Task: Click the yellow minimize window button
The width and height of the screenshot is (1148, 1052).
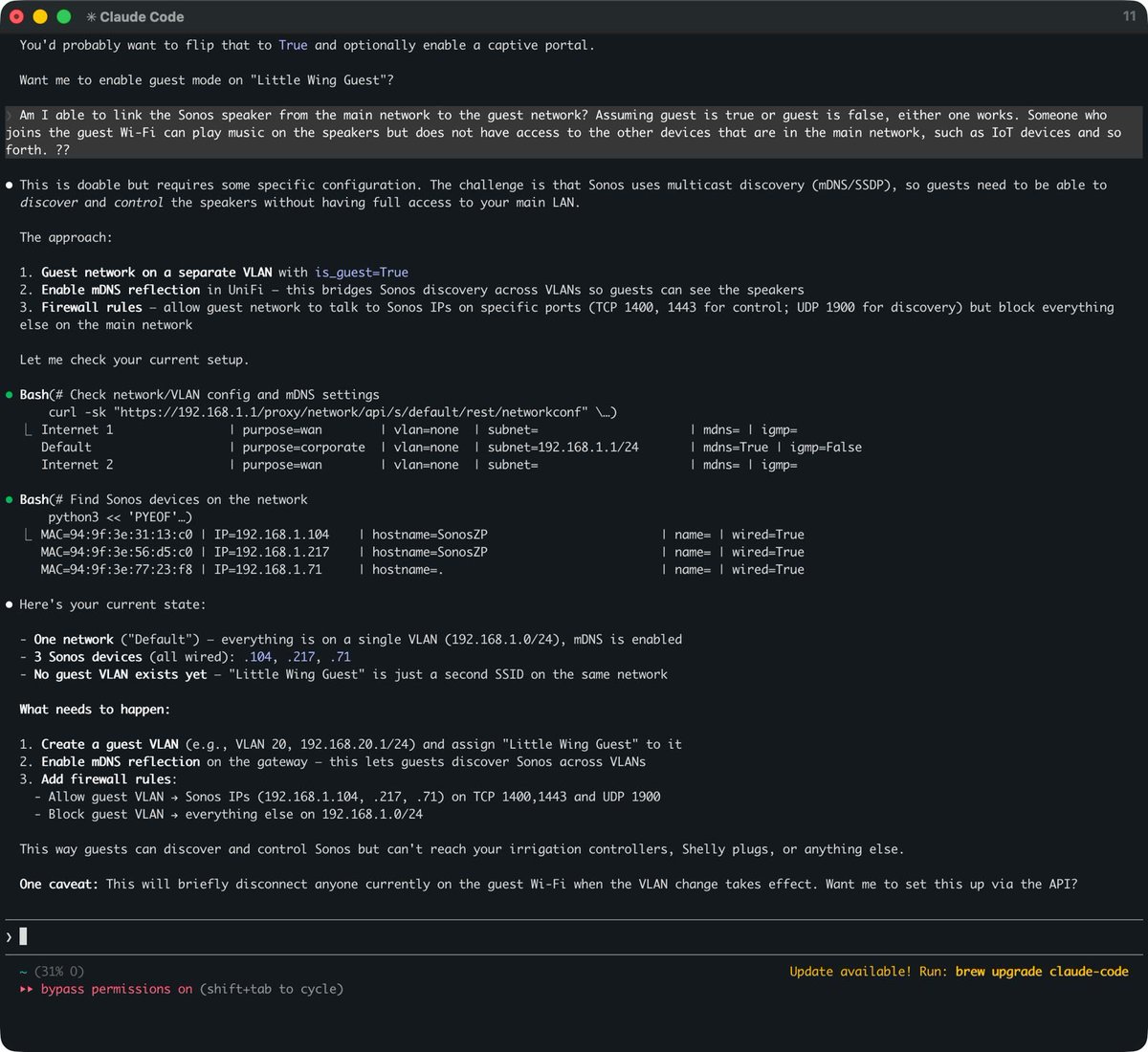Action: tap(40, 16)
